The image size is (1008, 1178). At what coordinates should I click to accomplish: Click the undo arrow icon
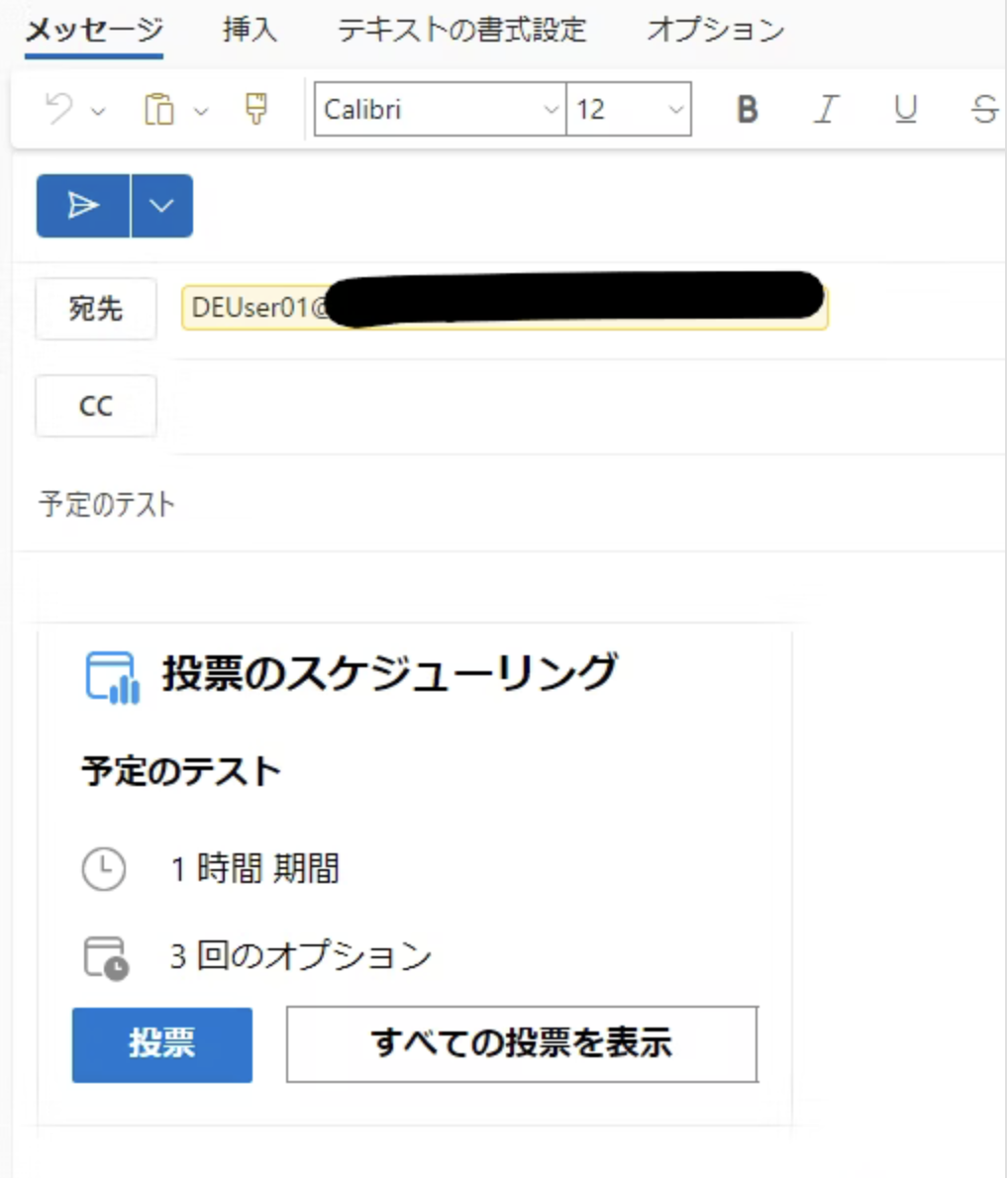[x=59, y=109]
